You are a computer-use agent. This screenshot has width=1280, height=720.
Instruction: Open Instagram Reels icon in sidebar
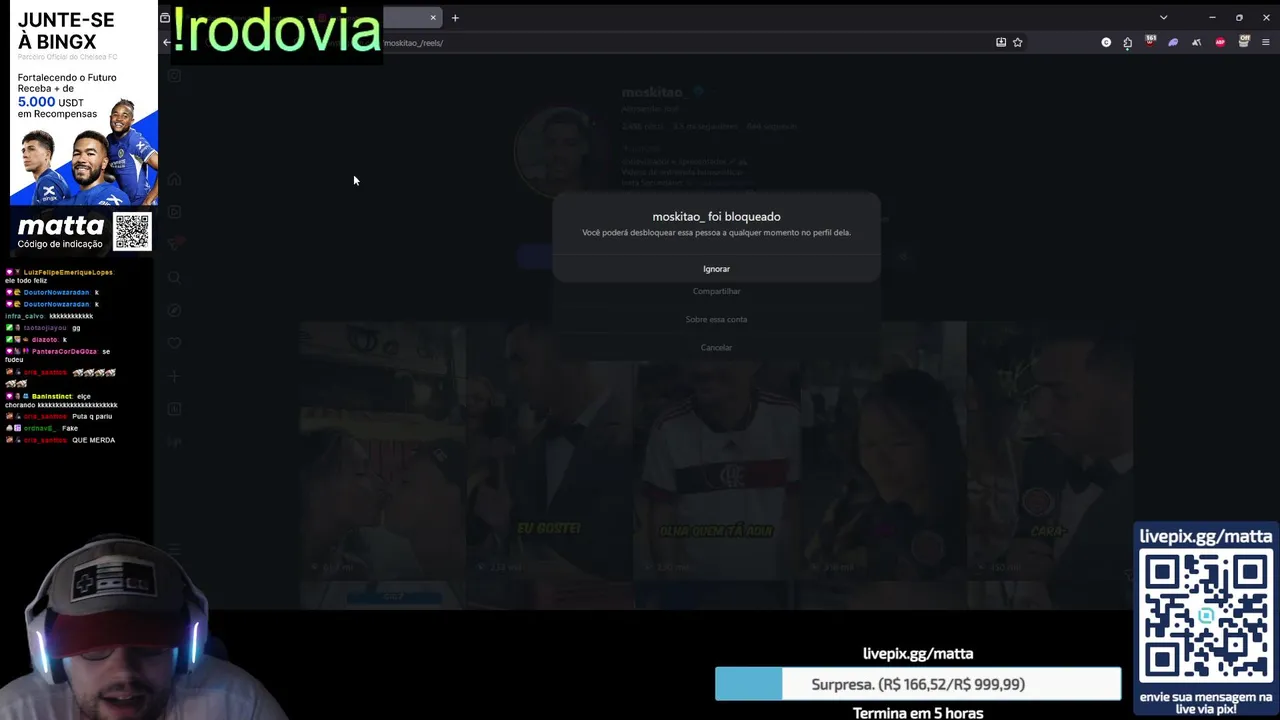coord(174,212)
